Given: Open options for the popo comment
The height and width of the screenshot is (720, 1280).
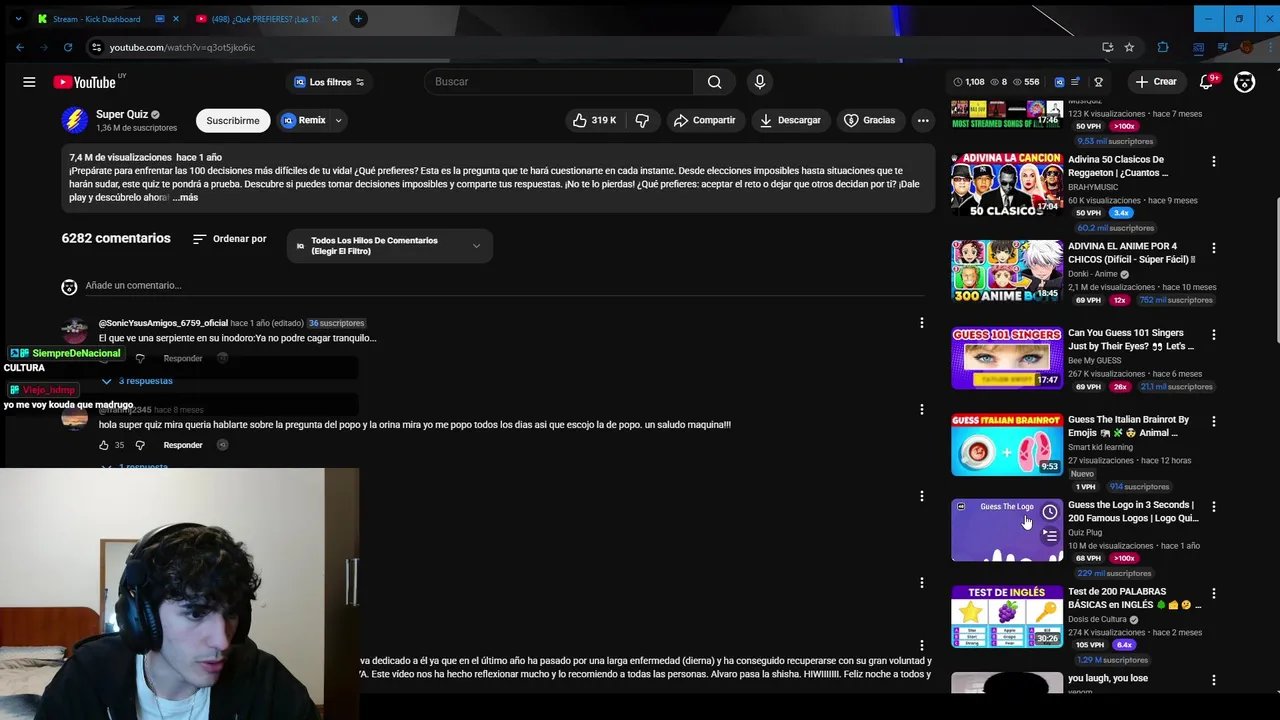Looking at the screenshot, I should pos(922,409).
